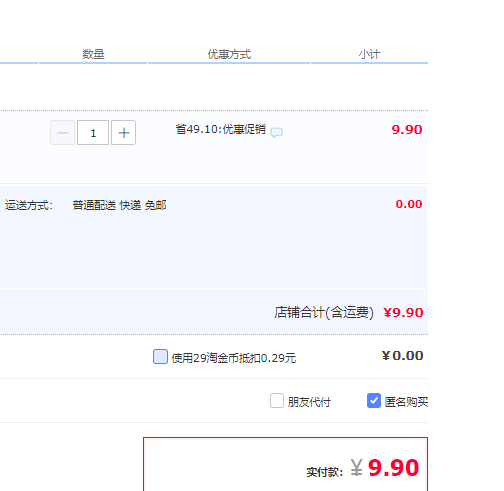Image resolution: width=504 pixels, height=491 pixels.
Task: Select the 普通配送 快递 免邮 shipping option
Action: [x=119, y=205]
